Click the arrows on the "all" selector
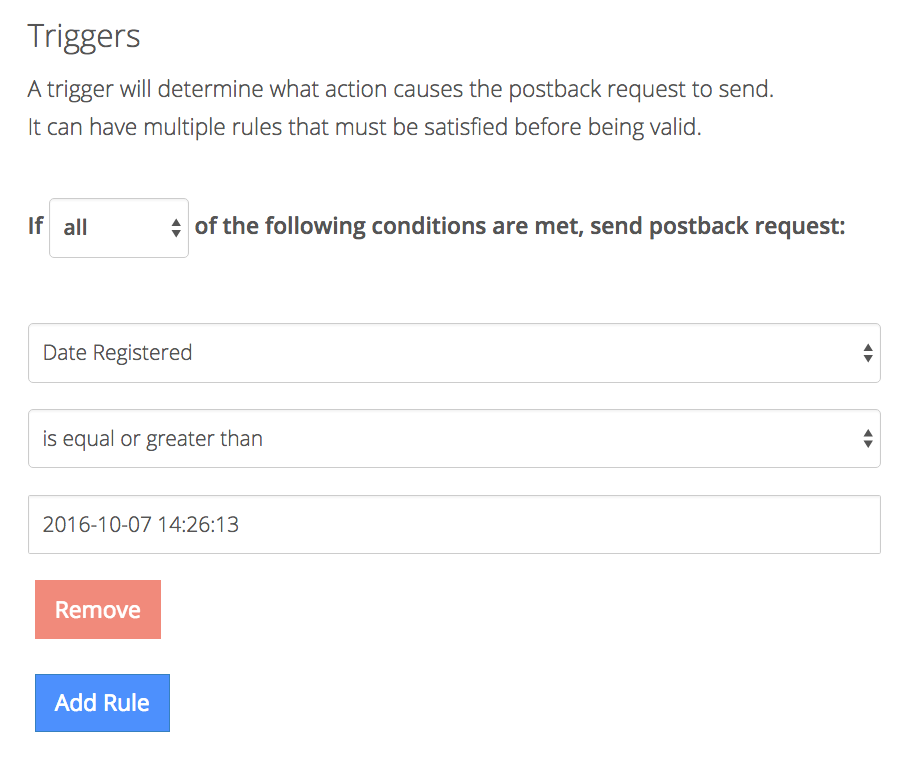910x761 pixels. click(x=176, y=228)
